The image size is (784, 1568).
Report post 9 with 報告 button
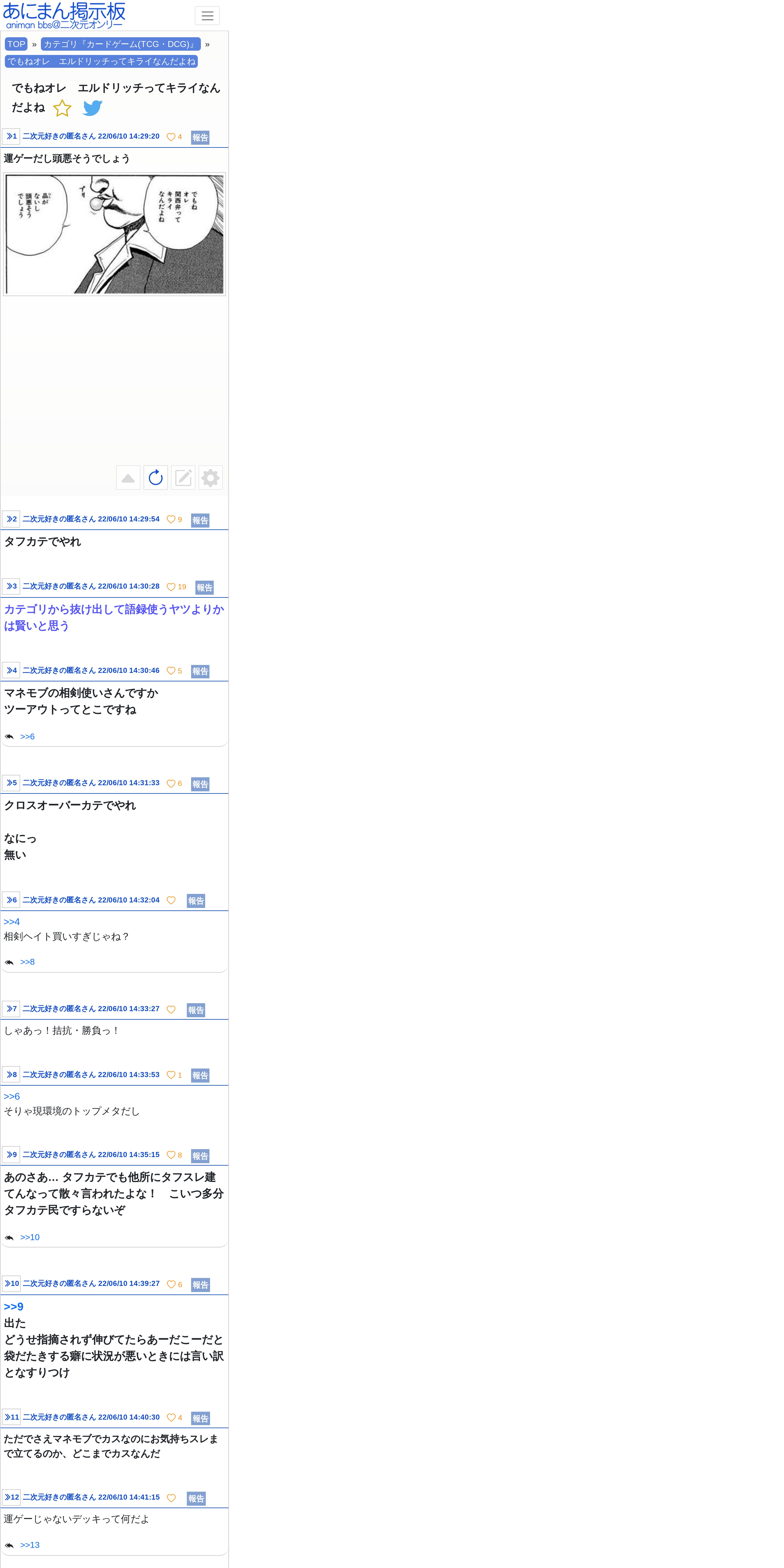point(200,1156)
